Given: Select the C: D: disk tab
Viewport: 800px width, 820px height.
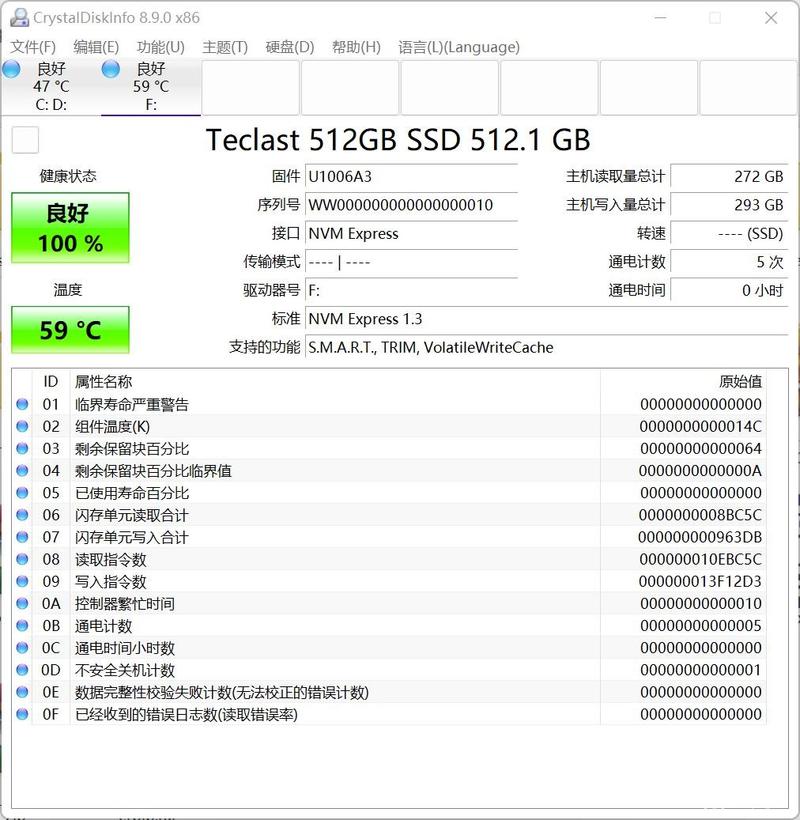Looking at the screenshot, I should (x=51, y=86).
